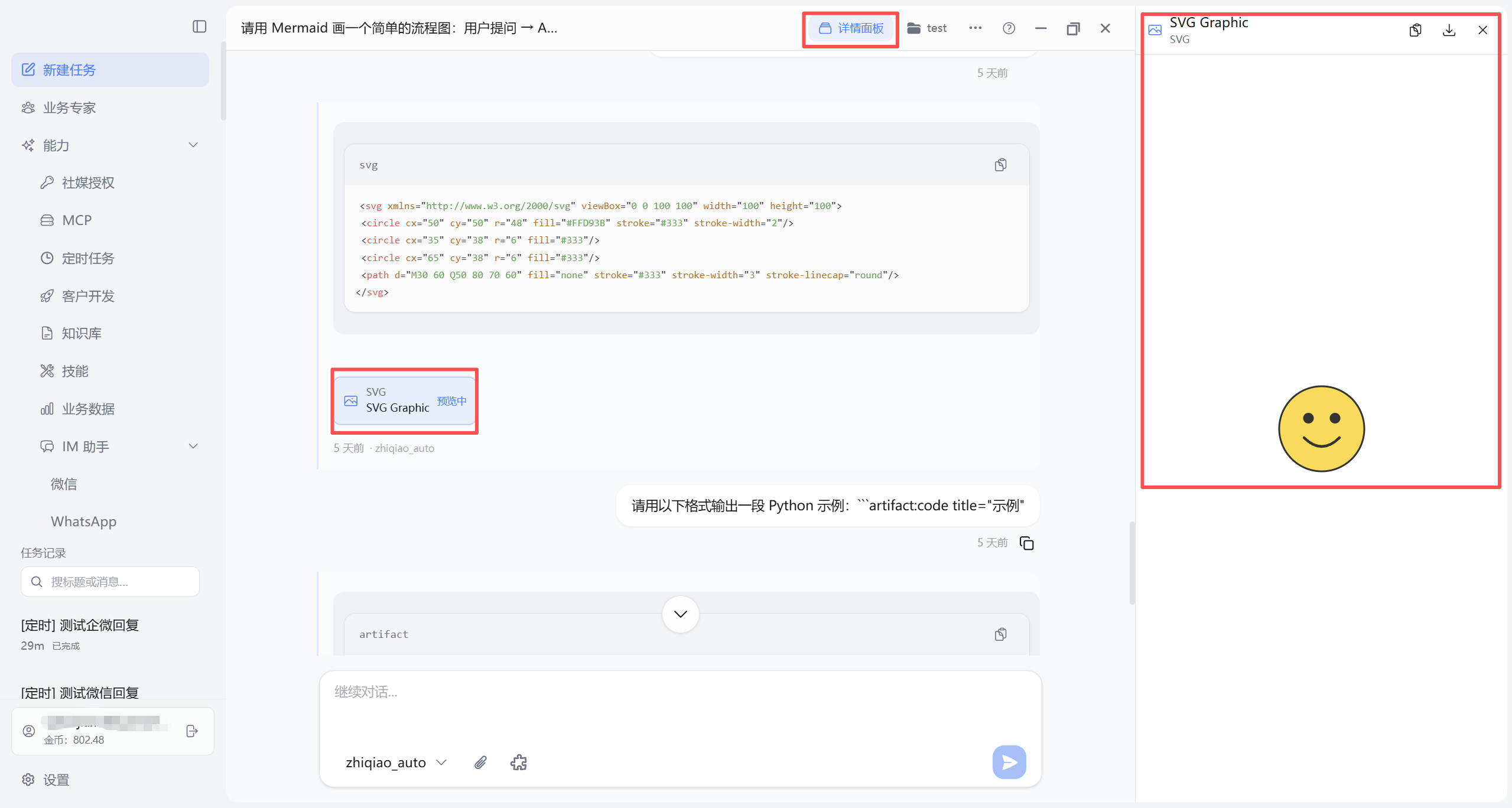Open 业务专家 in the sidebar
The height and width of the screenshot is (808, 1512).
pos(110,107)
